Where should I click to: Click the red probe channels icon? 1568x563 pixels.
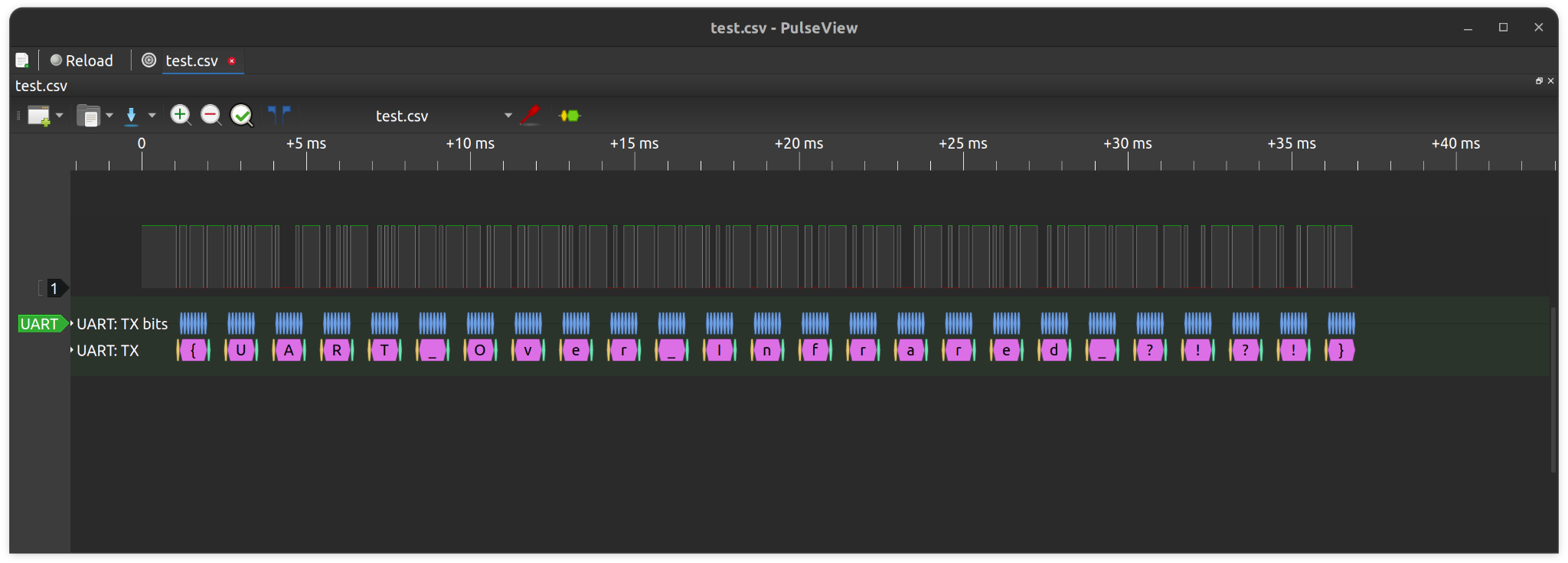coord(530,116)
